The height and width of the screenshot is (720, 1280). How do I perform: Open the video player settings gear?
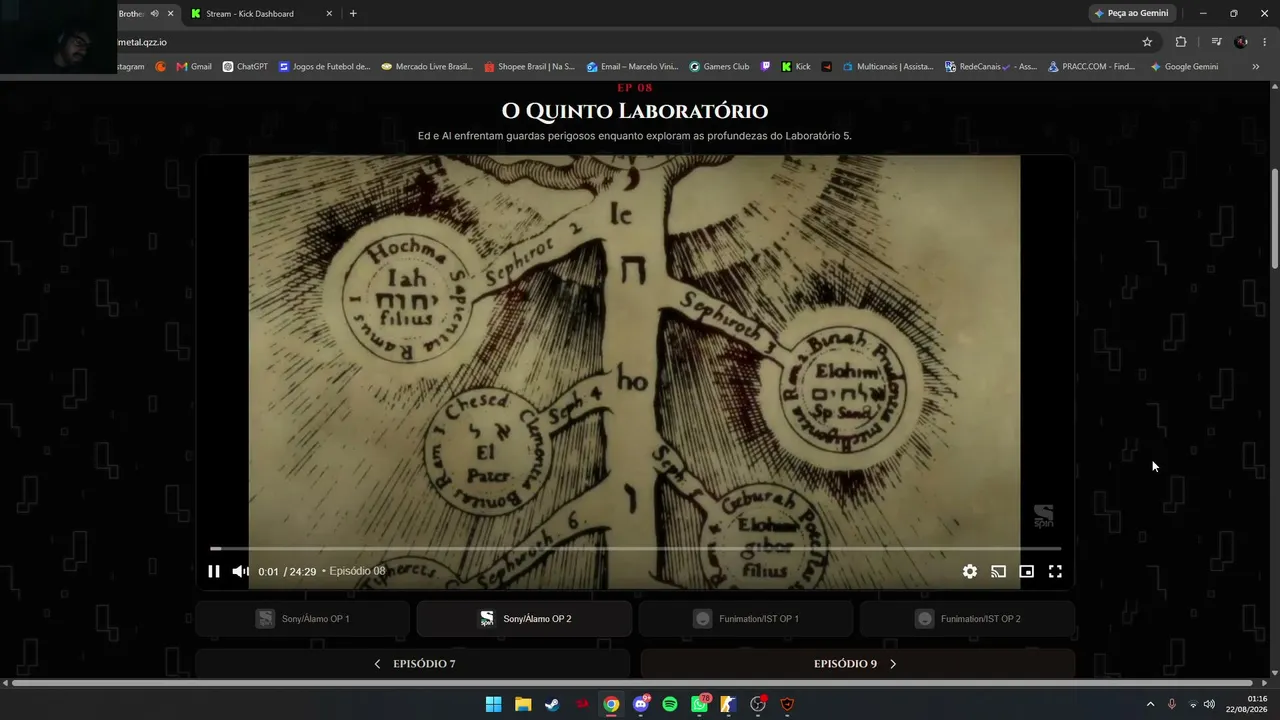970,571
